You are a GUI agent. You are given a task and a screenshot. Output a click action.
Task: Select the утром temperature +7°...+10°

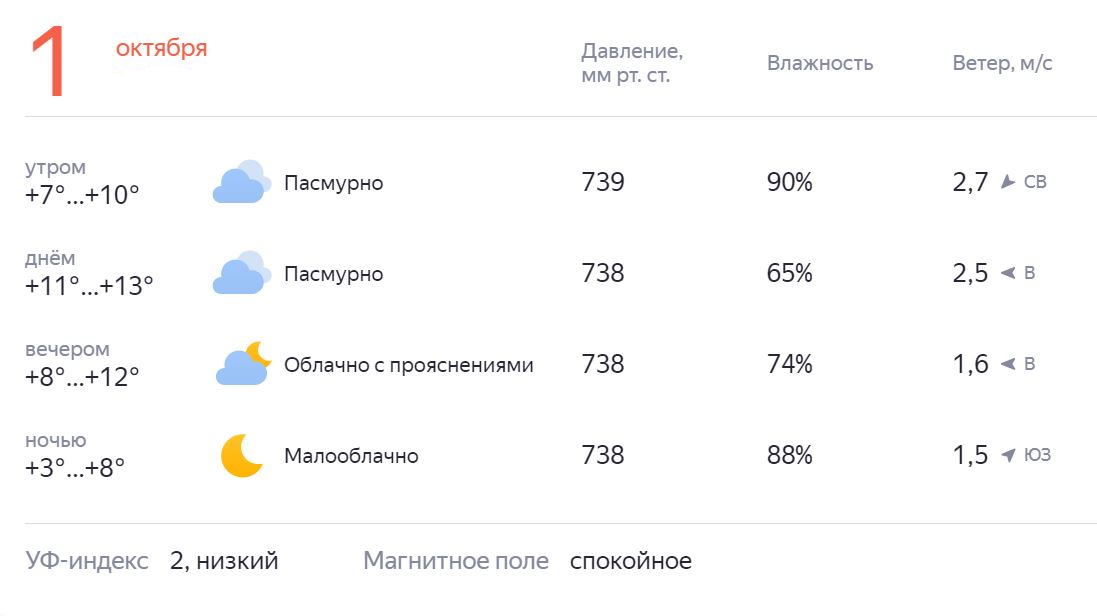pos(82,195)
